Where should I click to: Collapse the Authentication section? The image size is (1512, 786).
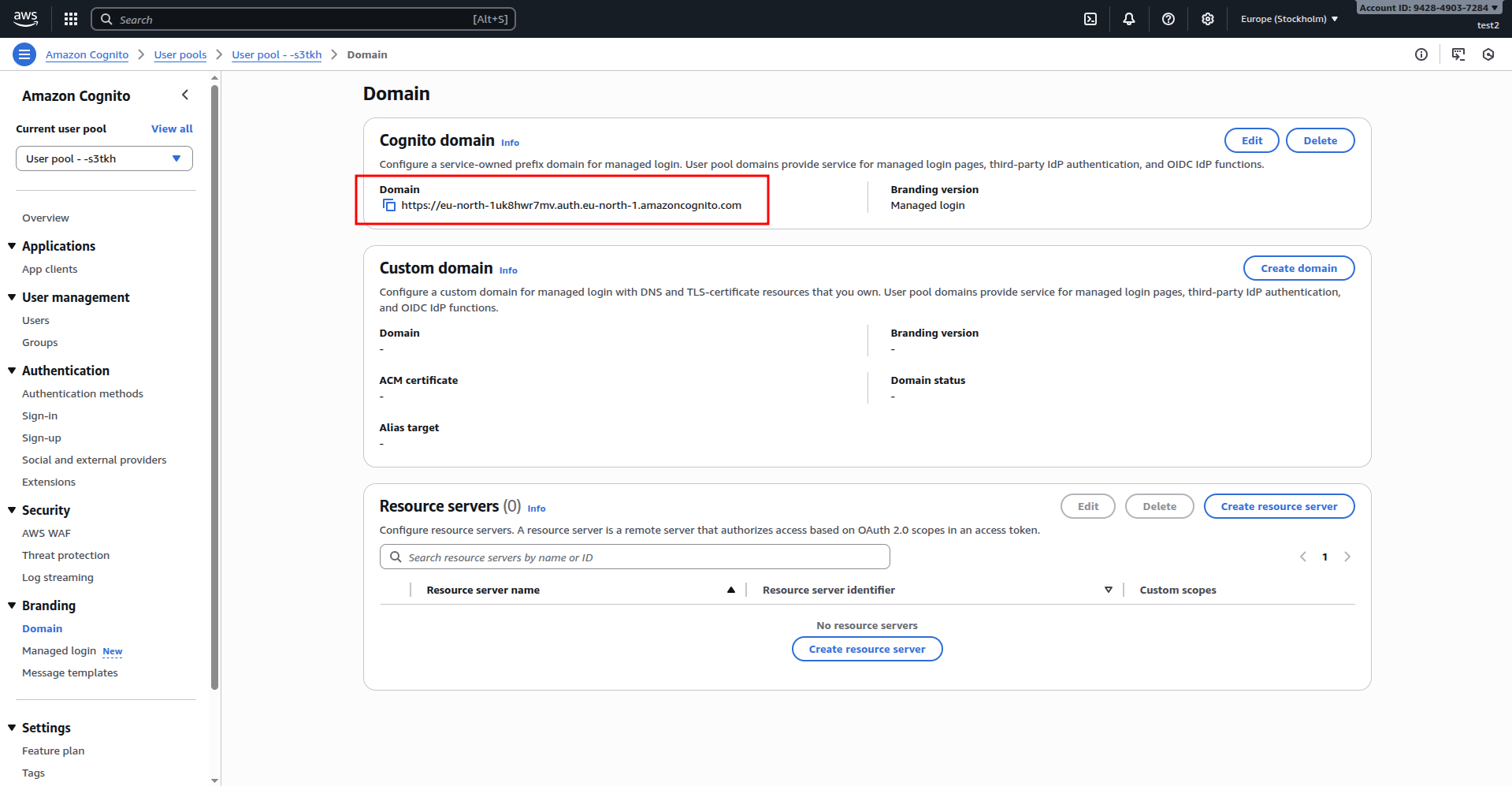(12, 371)
